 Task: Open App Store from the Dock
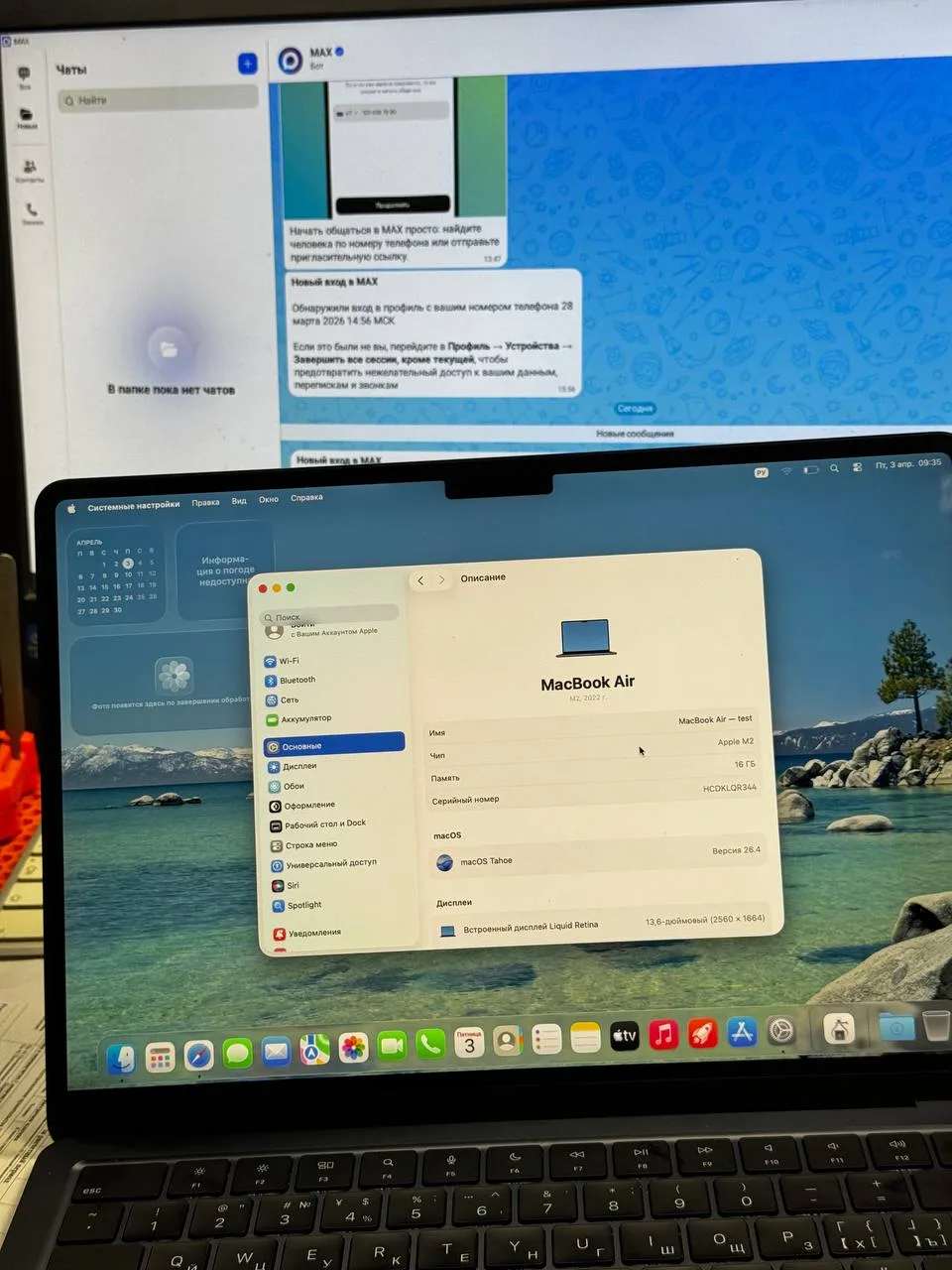742,1033
